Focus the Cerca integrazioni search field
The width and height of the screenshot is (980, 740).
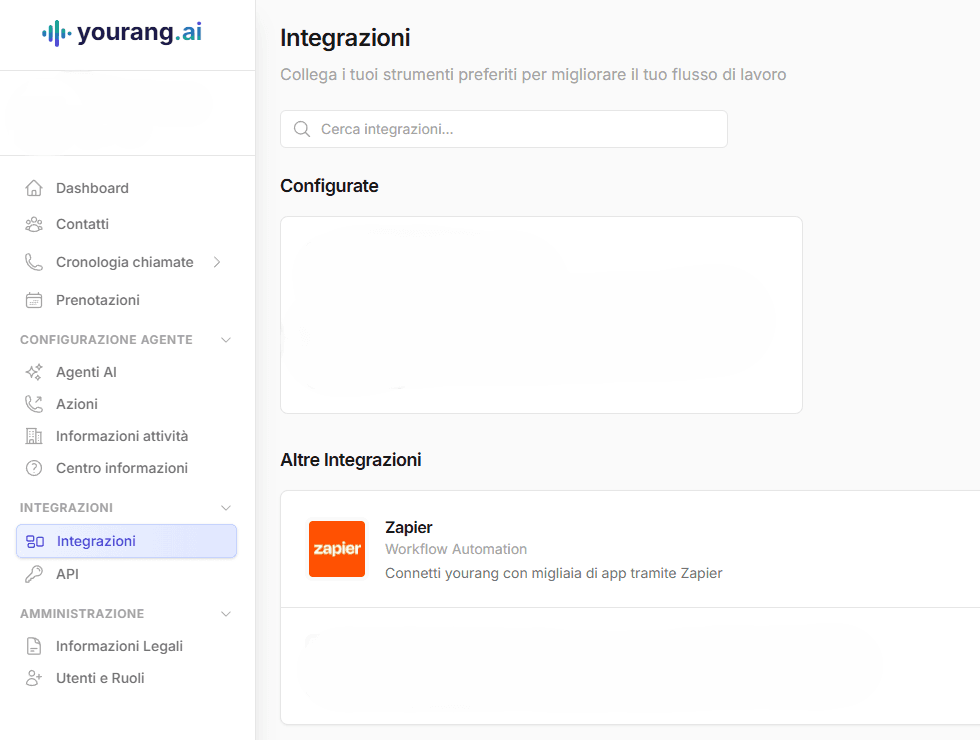pyautogui.click(x=504, y=129)
